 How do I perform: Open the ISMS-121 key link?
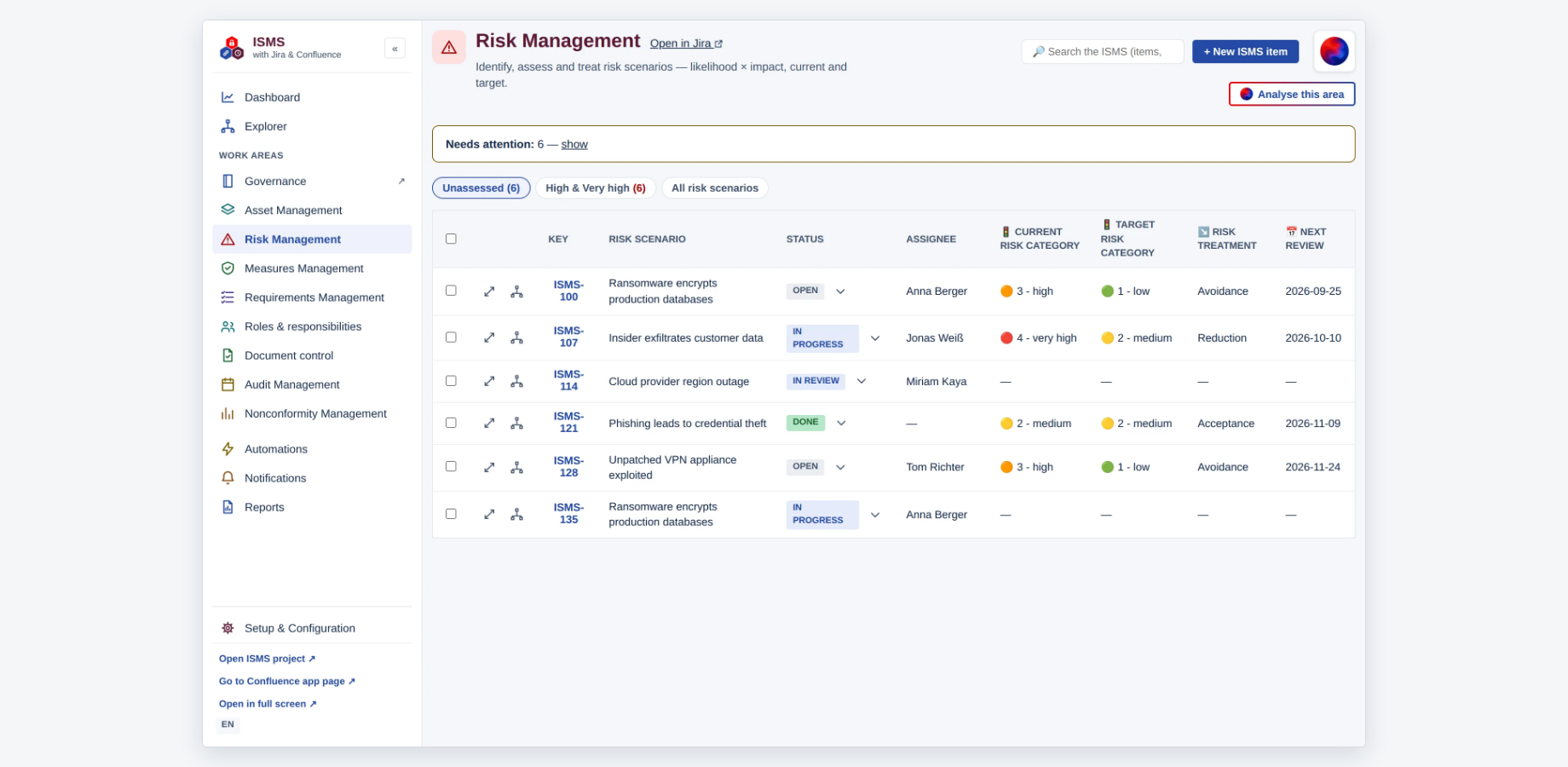(x=568, y=423)
